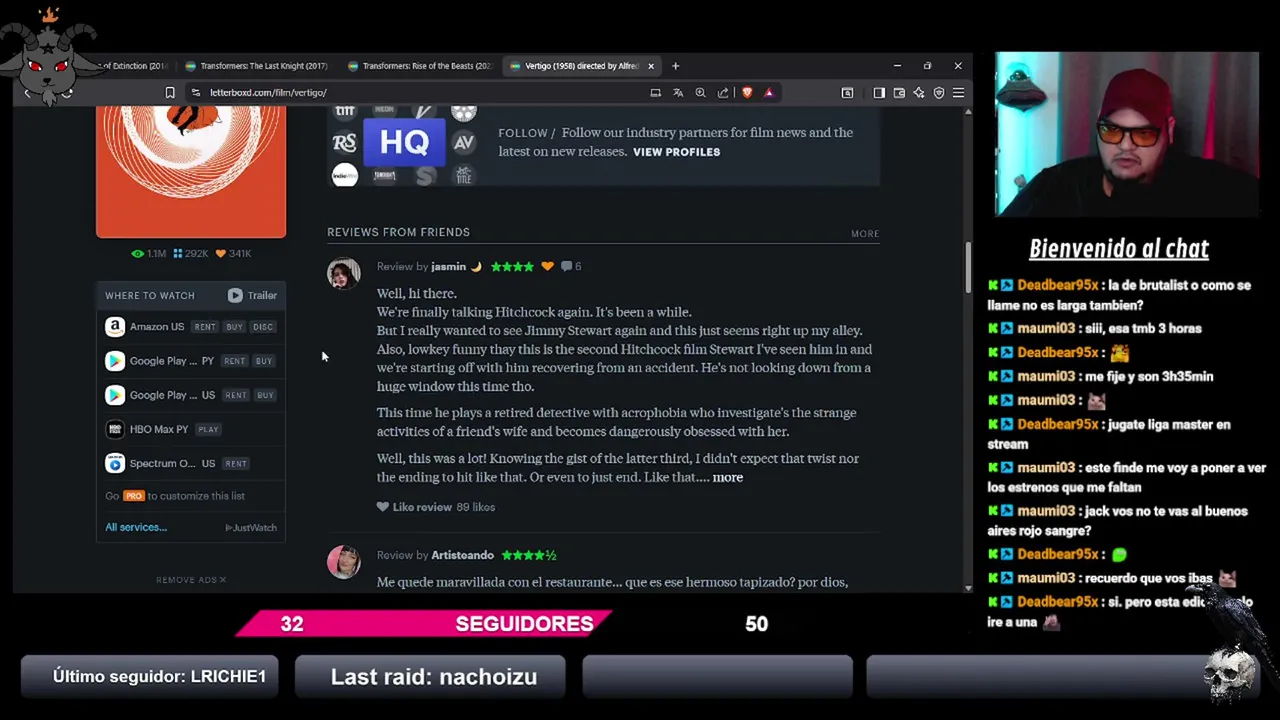Image resolution: width=1280 pixels, height=720 pixels.
Task: Click the cast screen icon in address bar
Action: click(x=656, y=93)
